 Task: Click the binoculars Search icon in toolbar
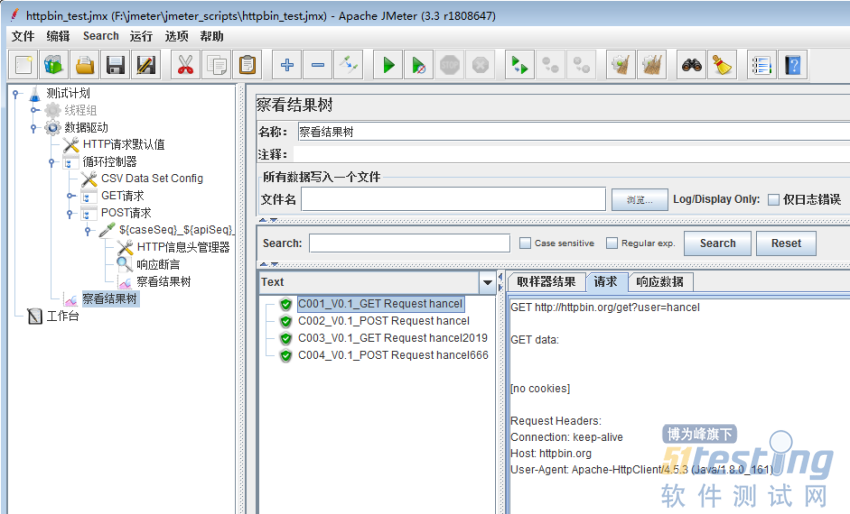(691, 66)
